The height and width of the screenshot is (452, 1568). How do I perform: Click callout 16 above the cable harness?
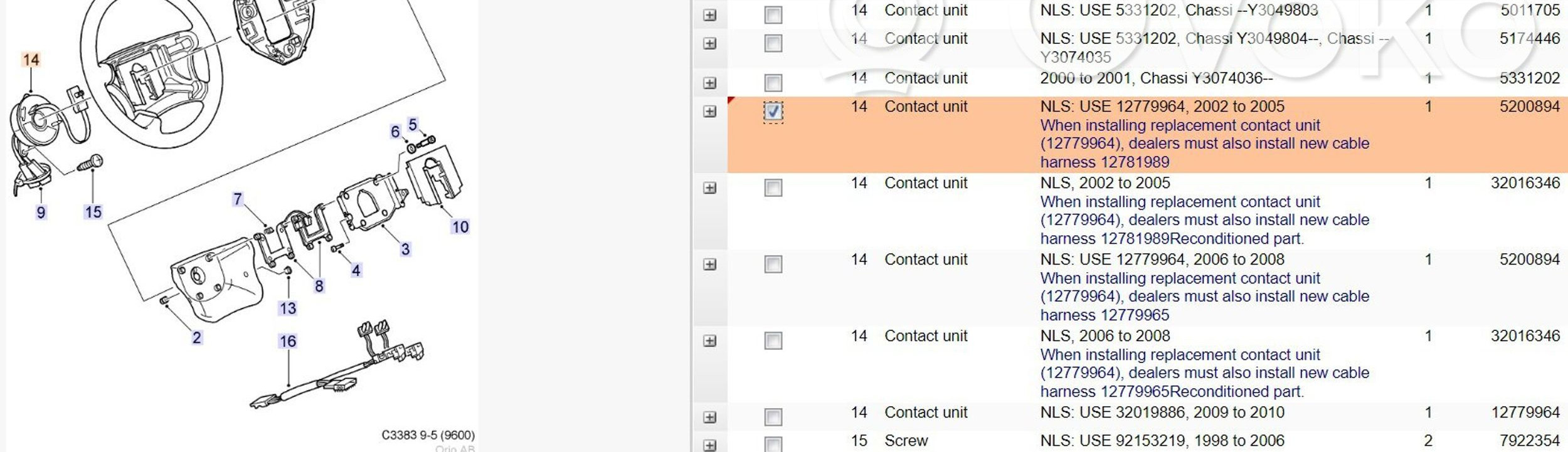(287, 342)
